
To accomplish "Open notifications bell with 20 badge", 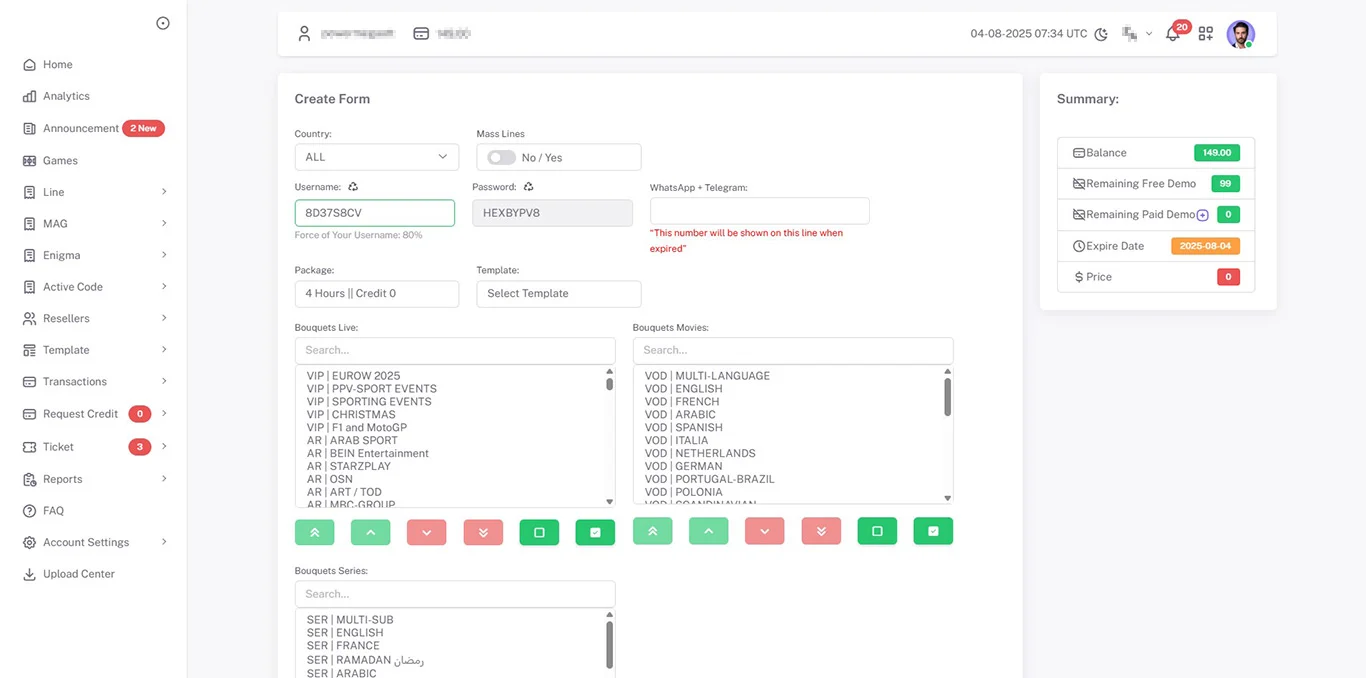I will [1173, 34].
